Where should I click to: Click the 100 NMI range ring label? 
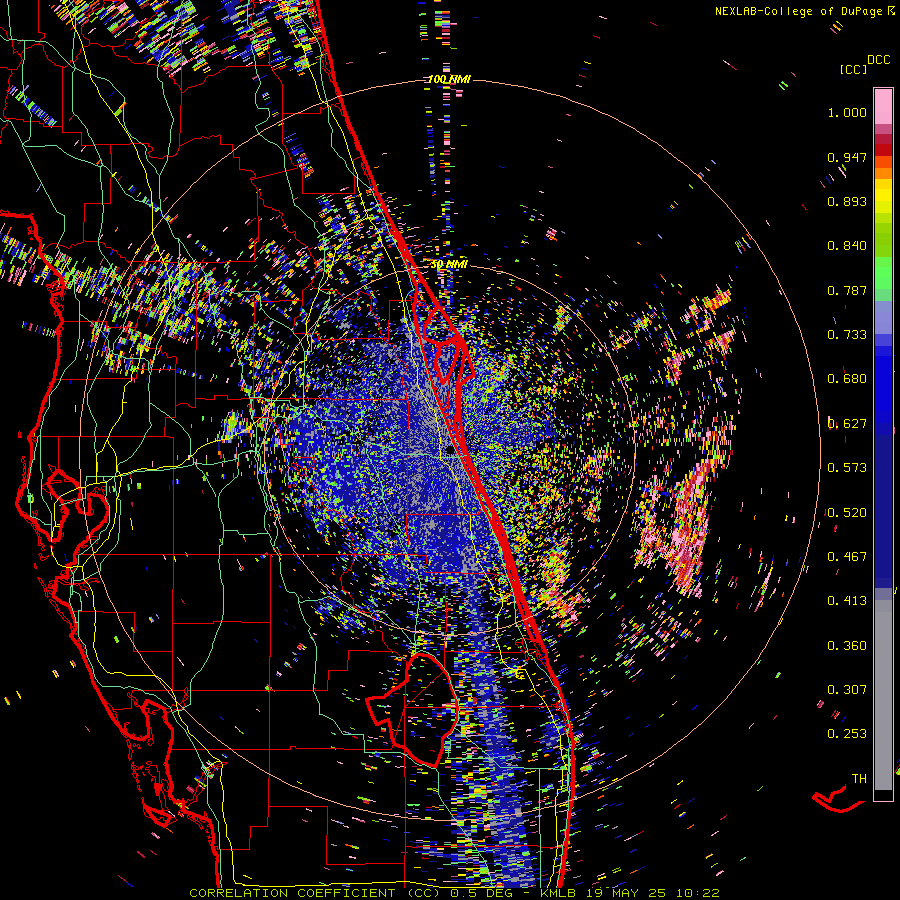(x=449, y=79)
